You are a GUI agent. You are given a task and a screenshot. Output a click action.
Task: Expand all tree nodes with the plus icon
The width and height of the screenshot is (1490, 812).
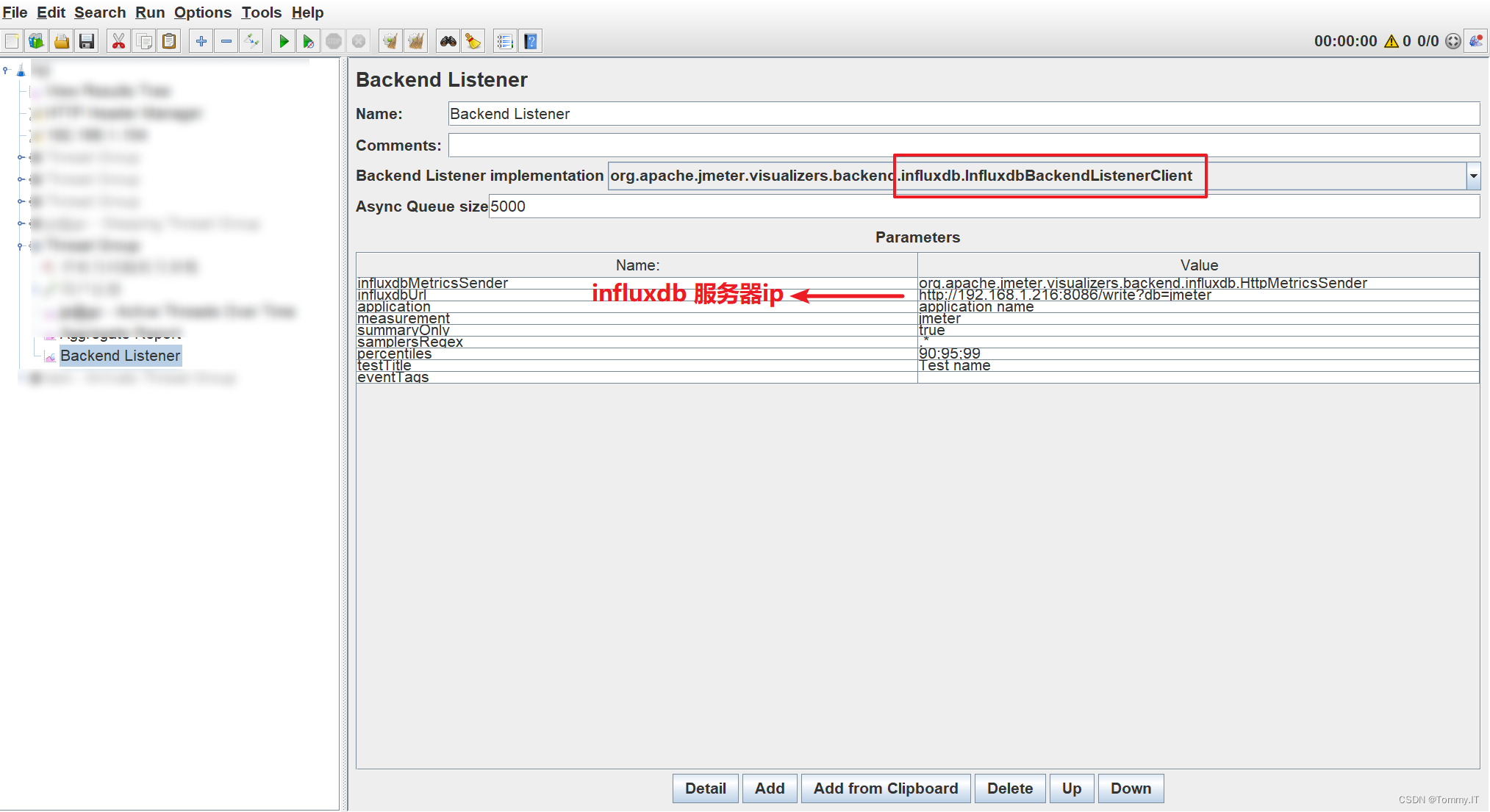[200, 40]
